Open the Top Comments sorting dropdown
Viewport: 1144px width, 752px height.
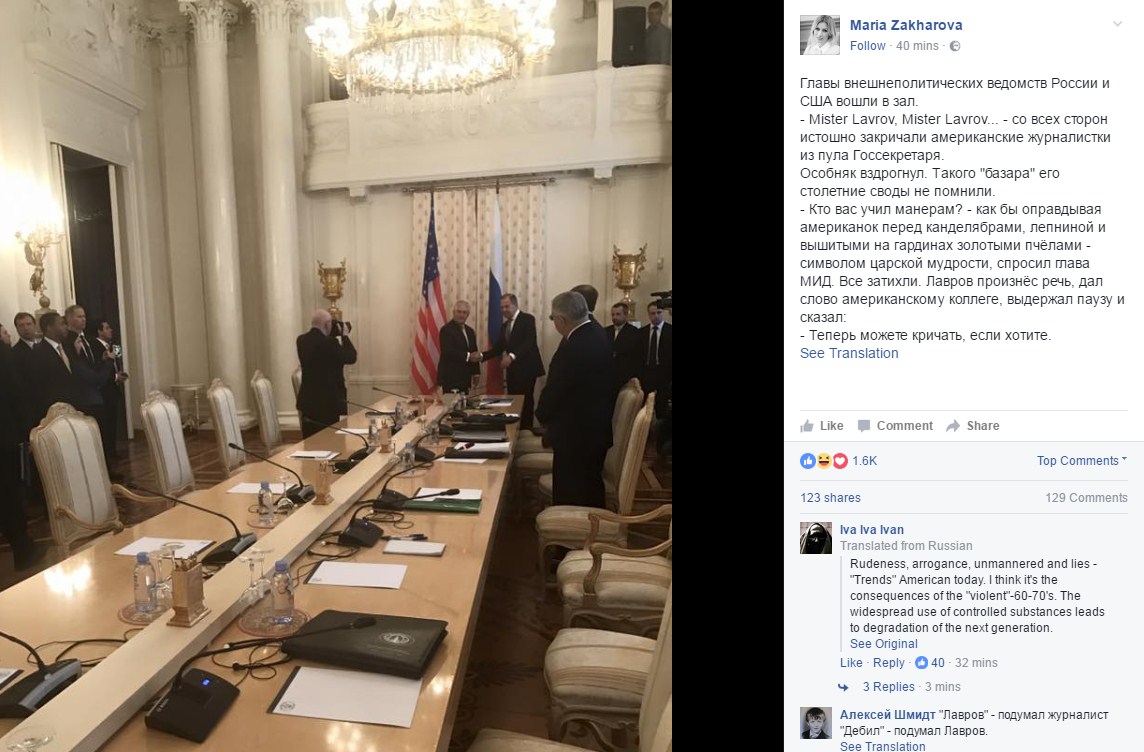[1082, 461]
